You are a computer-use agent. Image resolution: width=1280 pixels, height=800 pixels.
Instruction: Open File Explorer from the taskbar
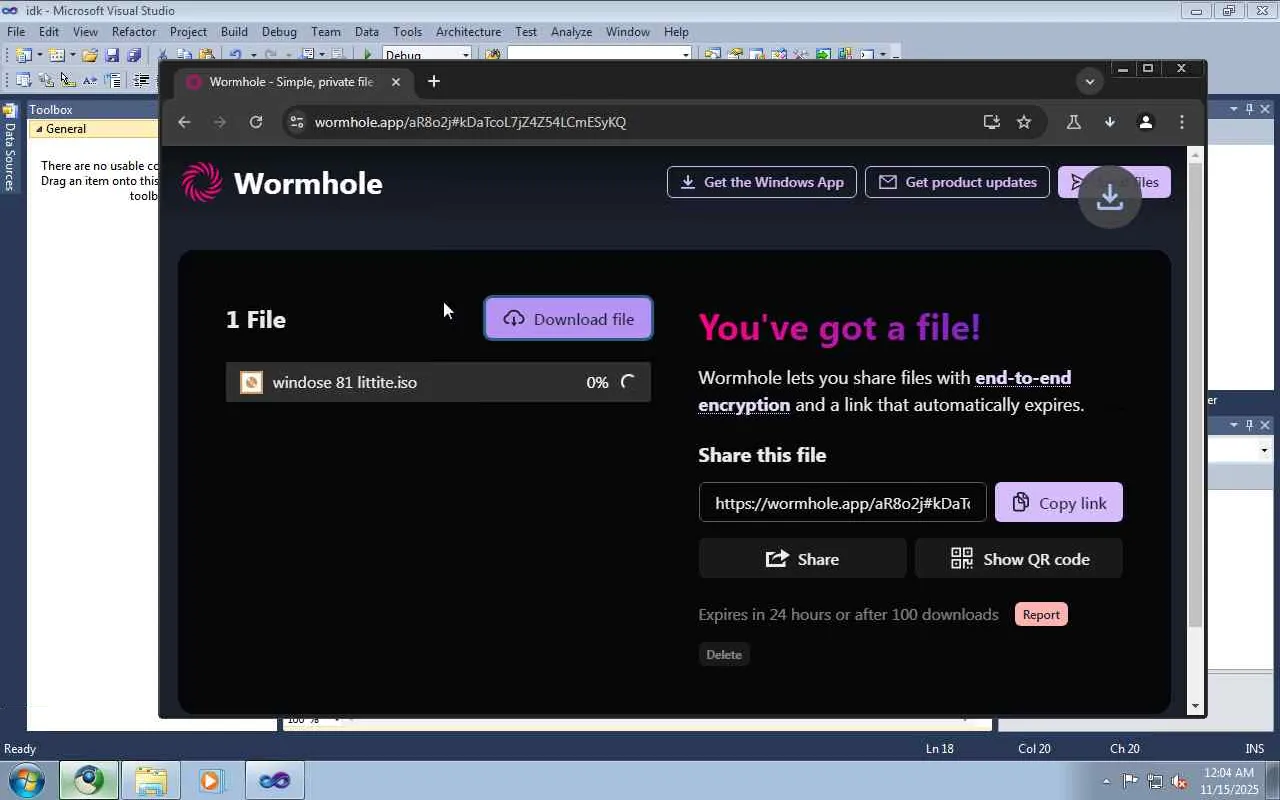(150, 780)
